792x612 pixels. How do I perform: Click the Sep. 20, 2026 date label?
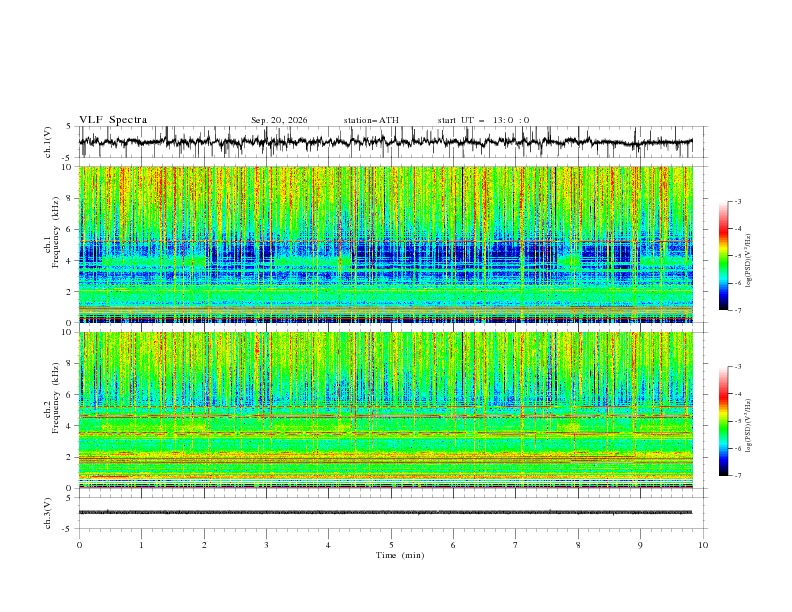[x=279, y=120]
